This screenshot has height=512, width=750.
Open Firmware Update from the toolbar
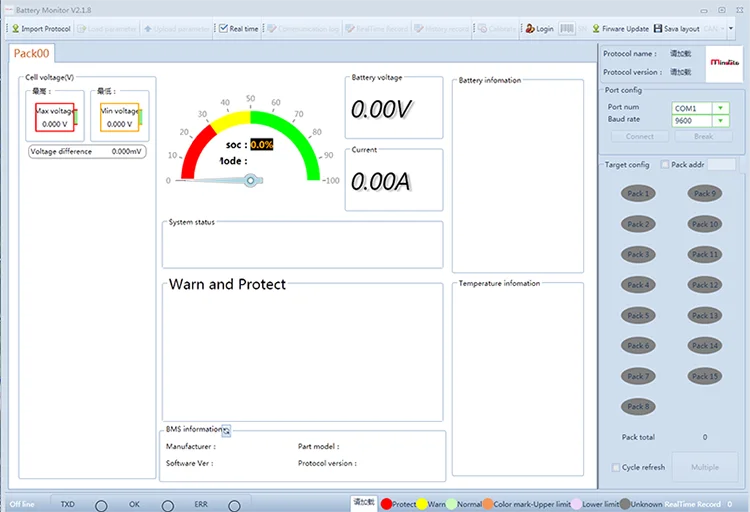596,29
